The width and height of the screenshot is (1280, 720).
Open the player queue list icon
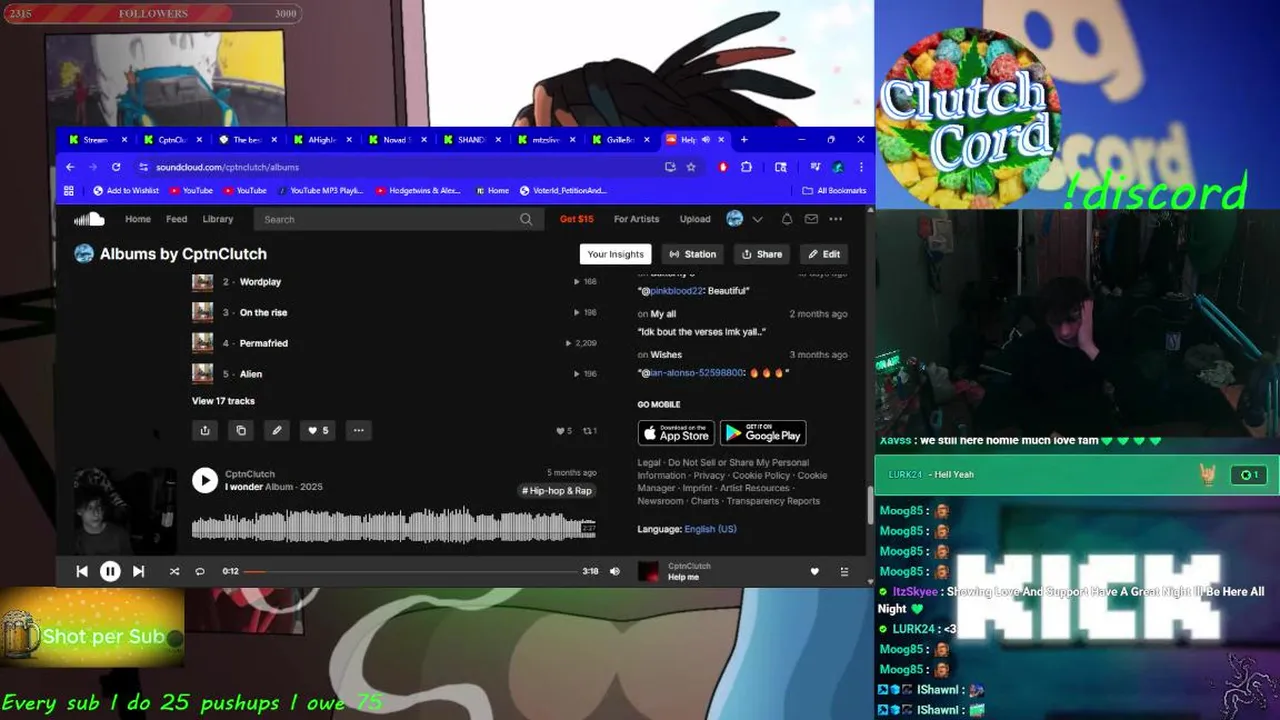coord(844,571)
